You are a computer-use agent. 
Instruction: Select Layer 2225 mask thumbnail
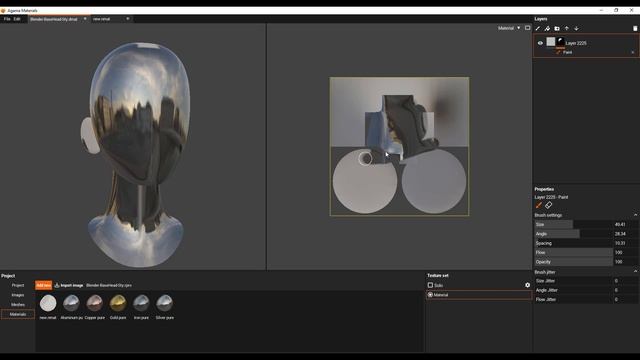[561, 42]
